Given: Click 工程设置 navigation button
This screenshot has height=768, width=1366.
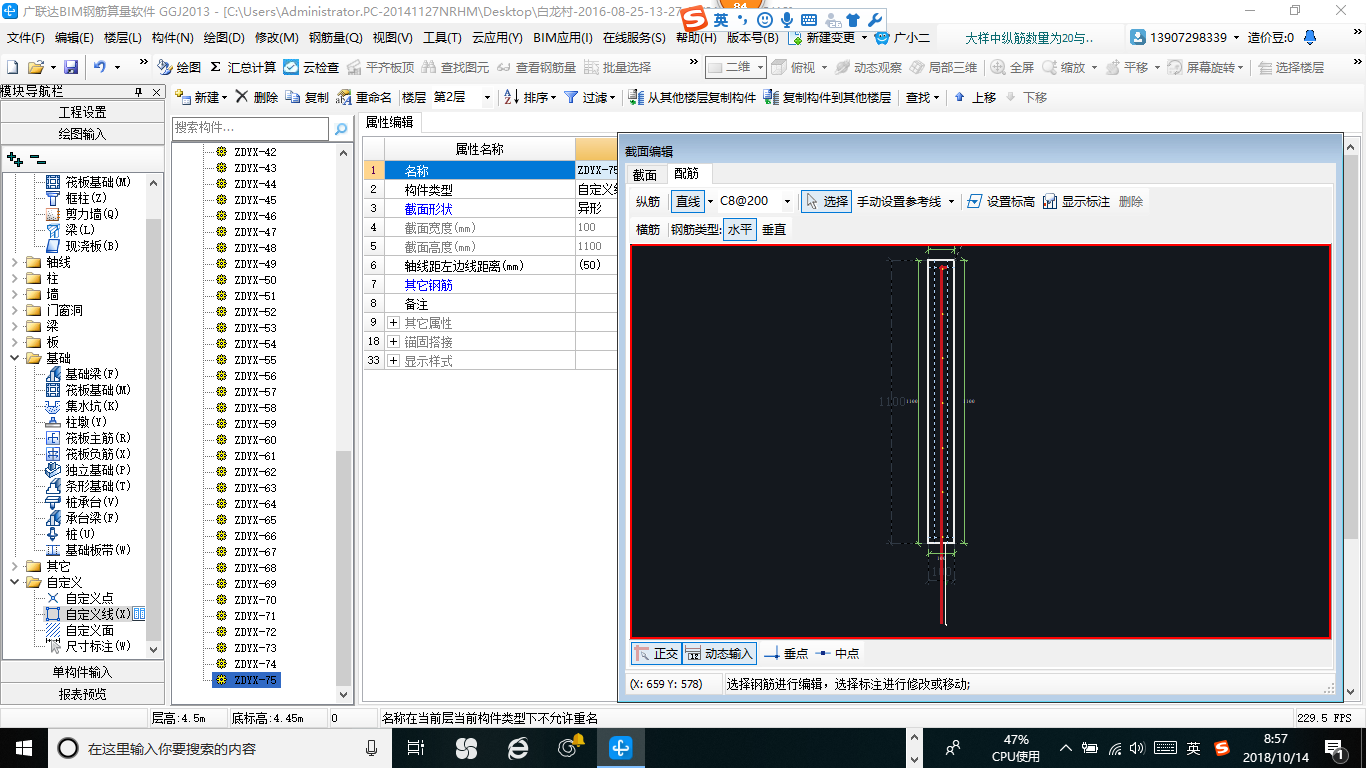Looking at the screenshot, I should tap(82, 112).
